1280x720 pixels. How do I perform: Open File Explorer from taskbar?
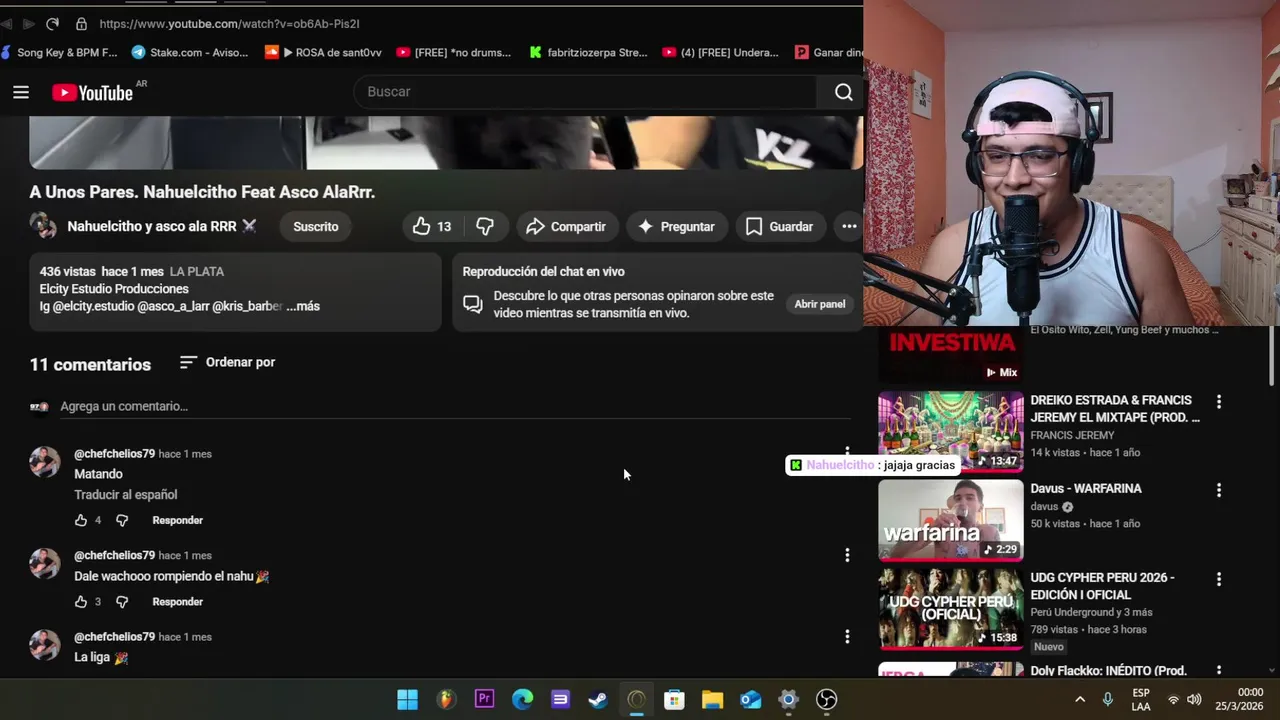point(712,699)
